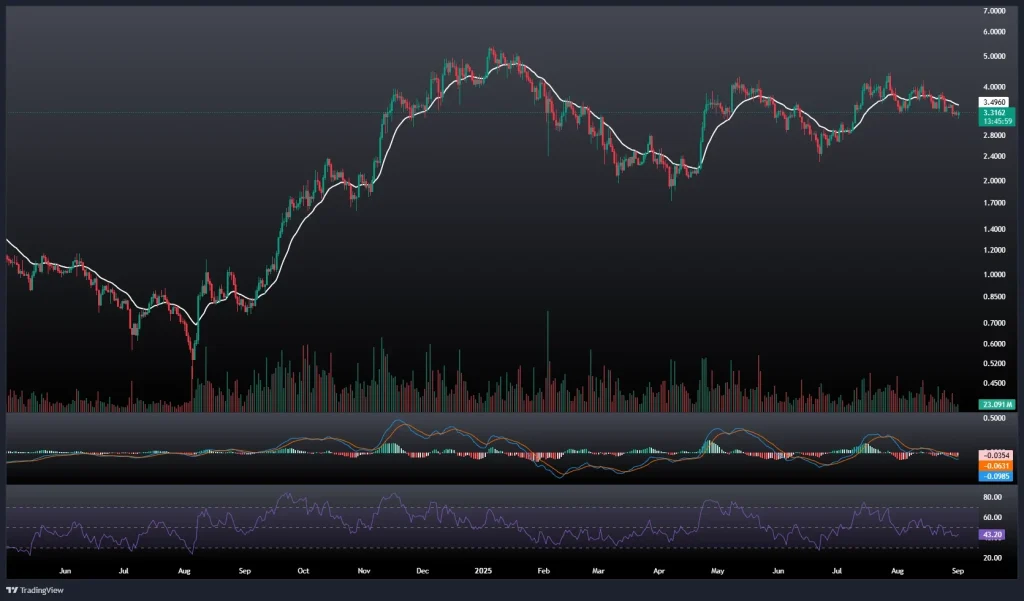Click the blue MACD value -0.0985
Image resolution: width=1024 pixels, height=601 pixels.
pyautogui.click(x=996, y=477)
